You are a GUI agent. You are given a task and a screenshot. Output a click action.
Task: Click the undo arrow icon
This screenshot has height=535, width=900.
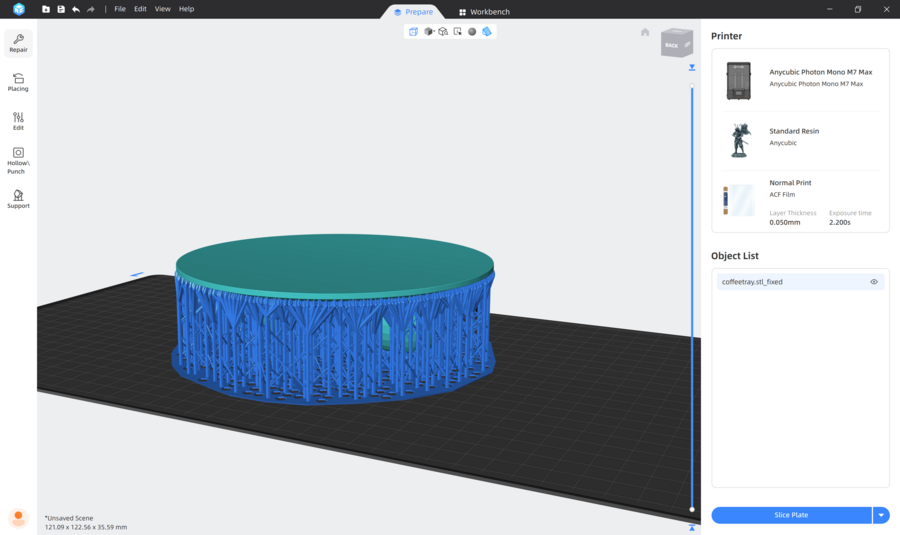(x=76, y=9)
